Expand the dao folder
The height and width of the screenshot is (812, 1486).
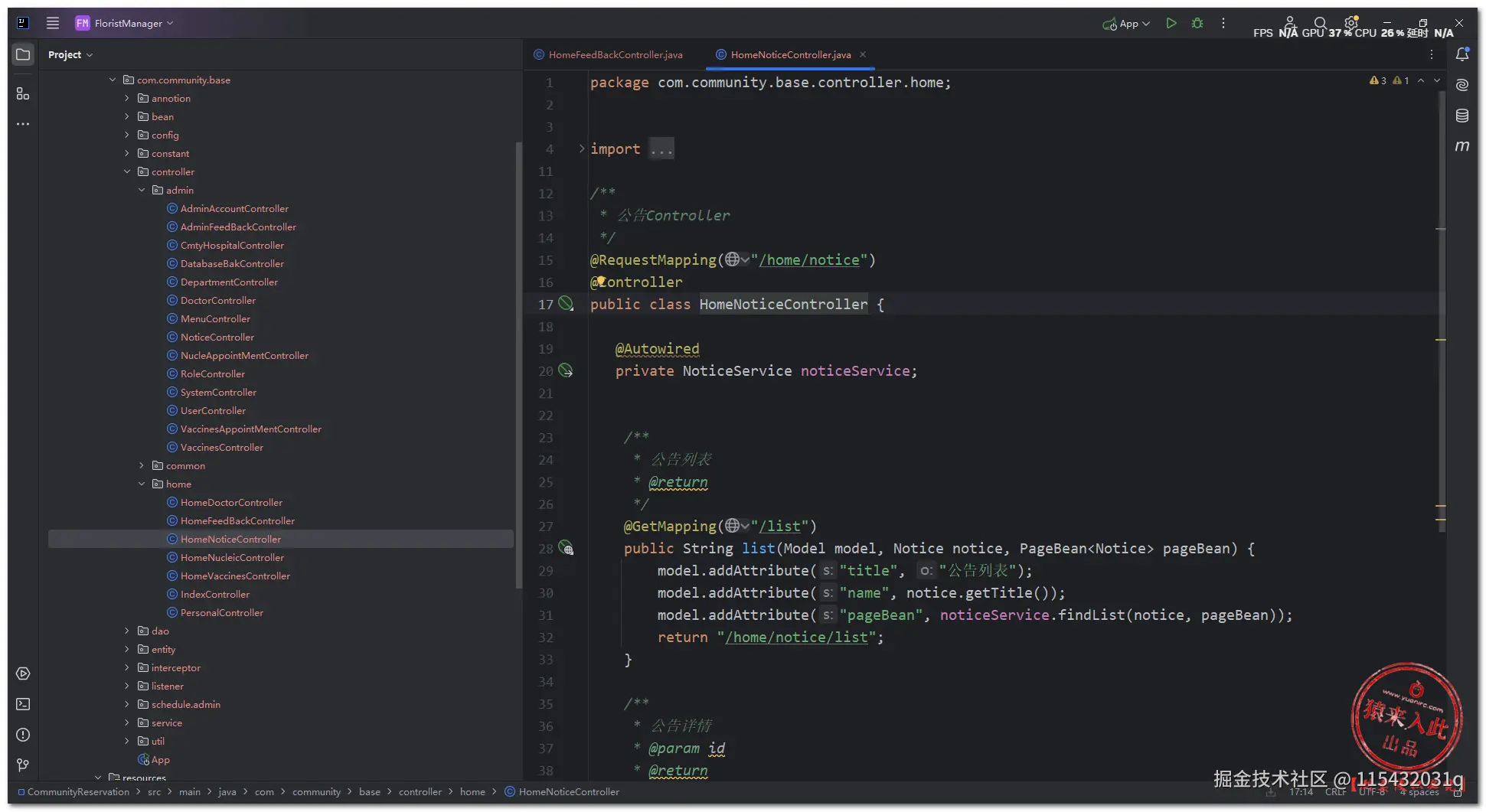(127, 631)
